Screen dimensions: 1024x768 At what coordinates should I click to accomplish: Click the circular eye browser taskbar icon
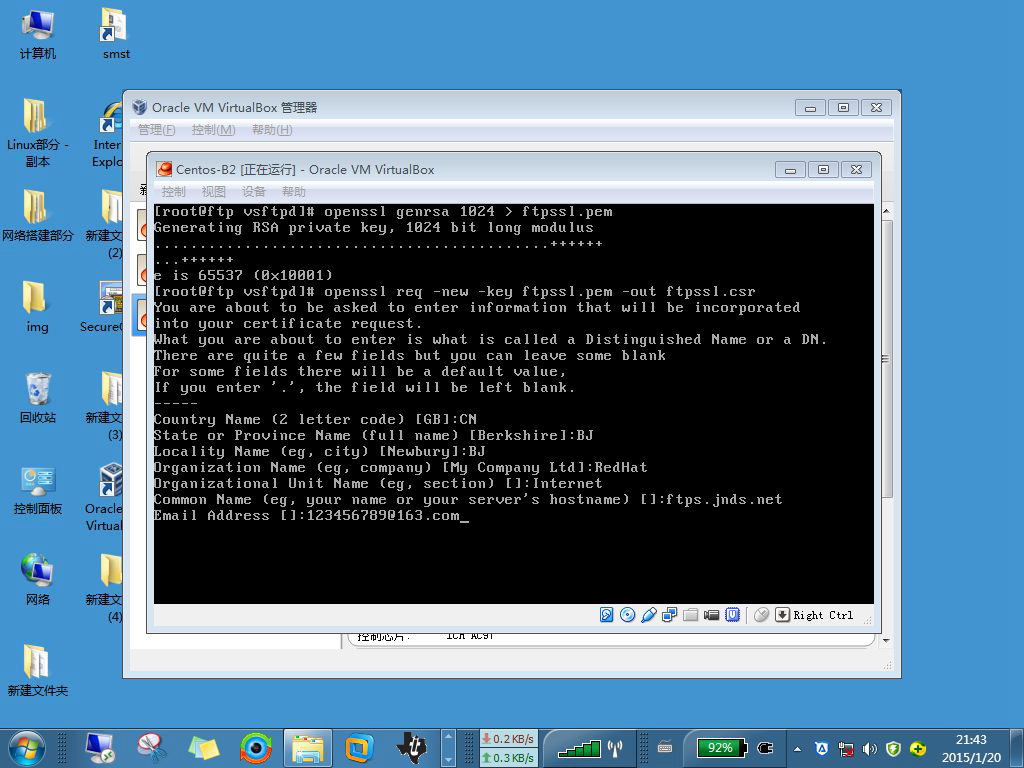(x=255, y=748)
